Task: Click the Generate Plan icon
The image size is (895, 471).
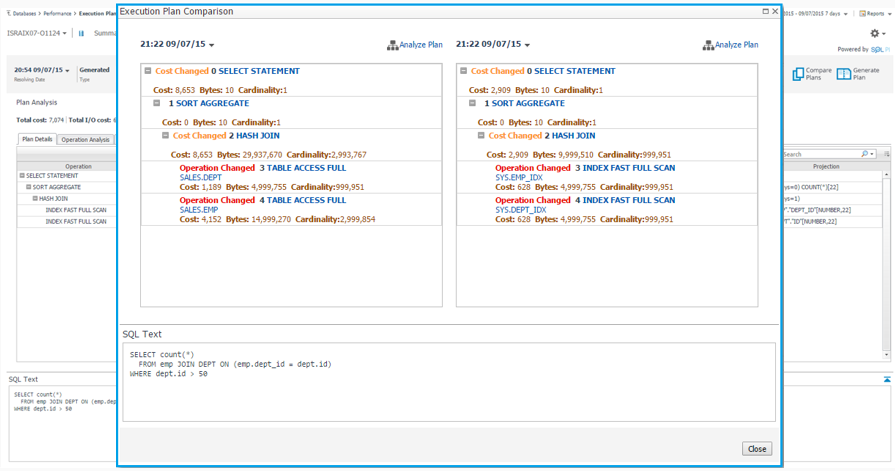Action: coord(844,75)
